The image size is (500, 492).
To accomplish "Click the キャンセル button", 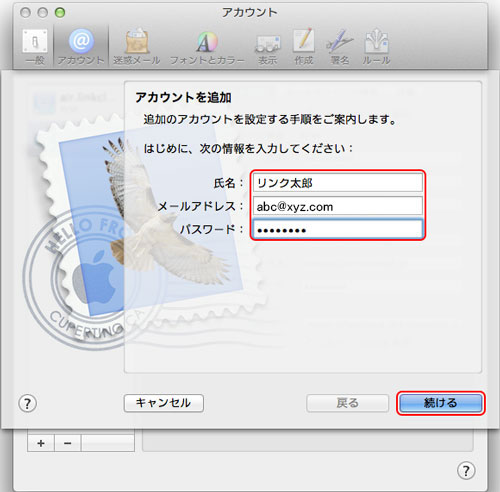I will [x=164, y=403].
